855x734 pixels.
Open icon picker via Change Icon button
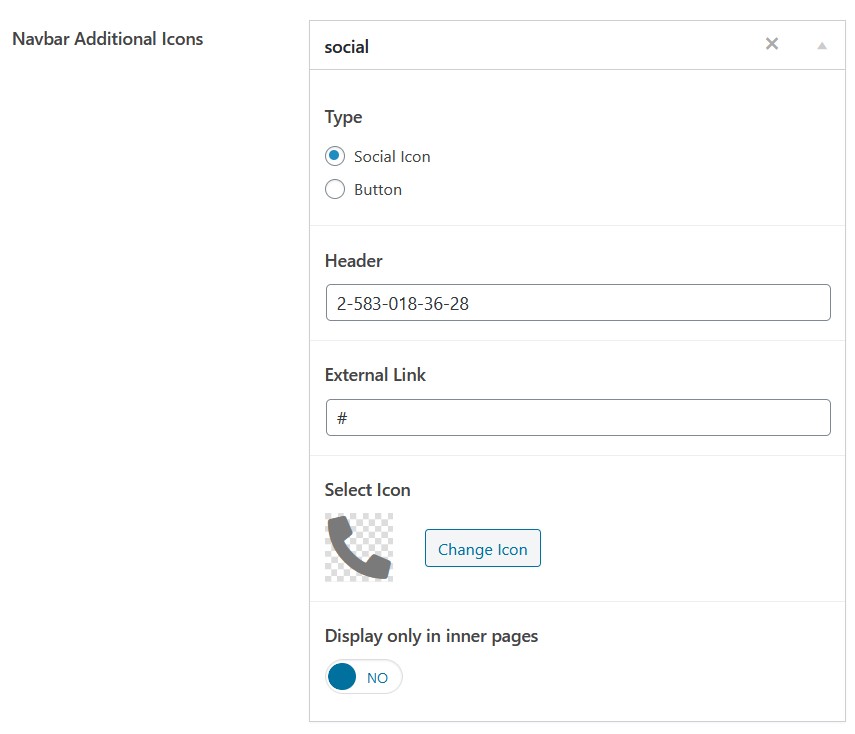(483, 548)
